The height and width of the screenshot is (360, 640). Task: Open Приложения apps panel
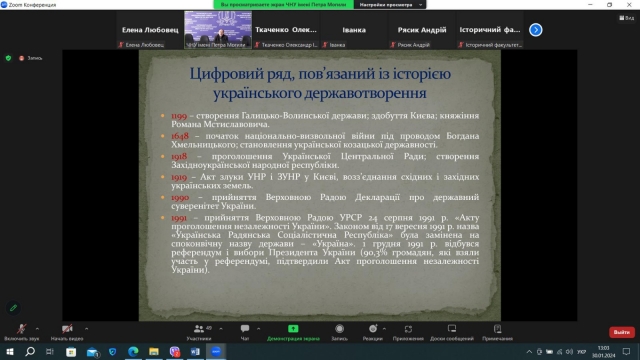click(408, 332)
